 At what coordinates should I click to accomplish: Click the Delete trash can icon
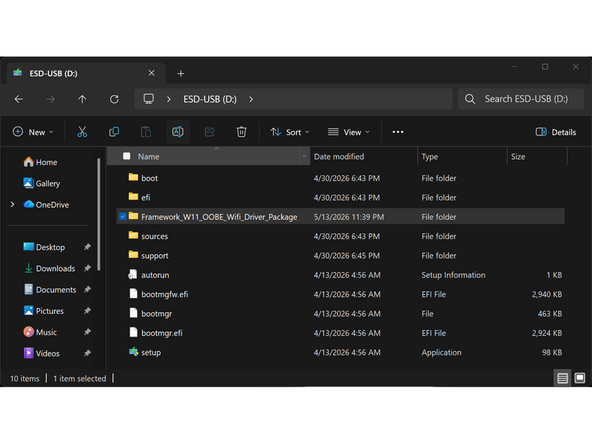pyautogui.click(x=241, y=132)
